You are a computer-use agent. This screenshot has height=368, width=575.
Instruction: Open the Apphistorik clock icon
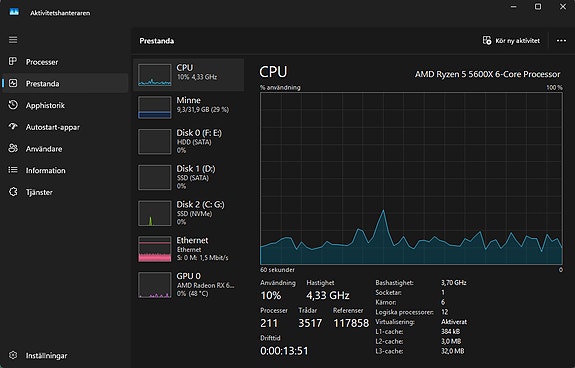click(x=13, y=105)
